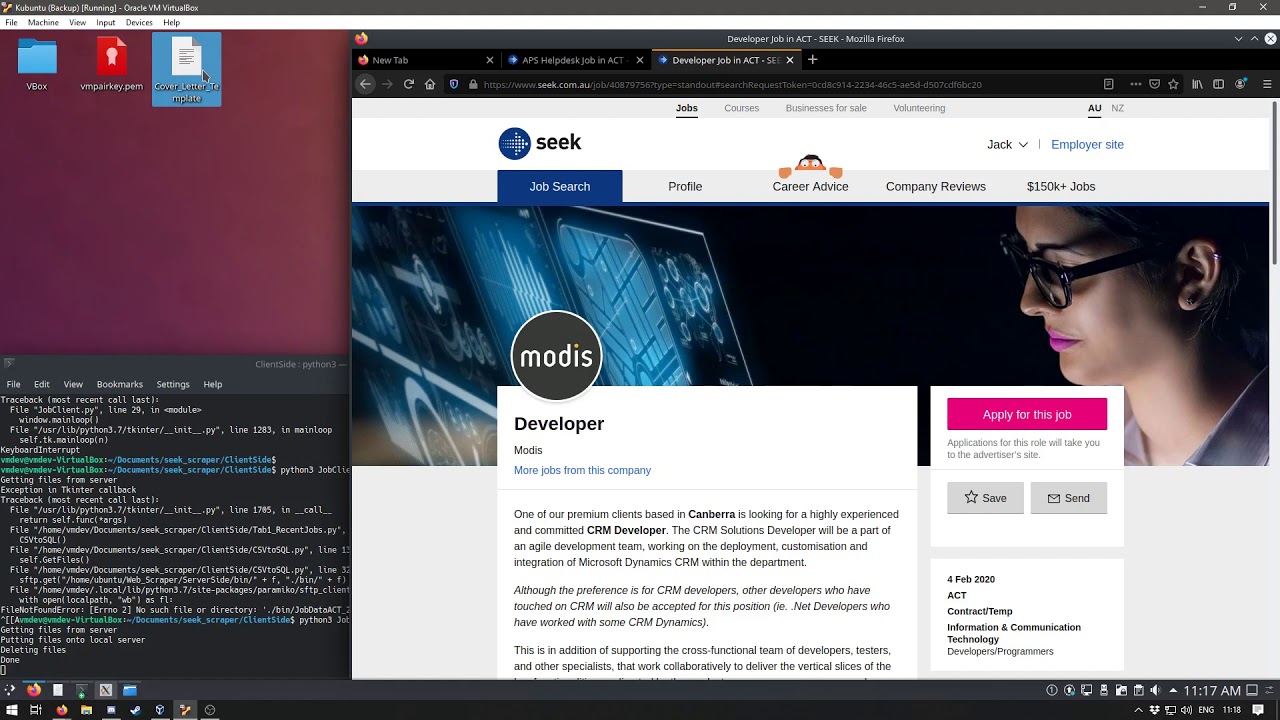Bookmark this page with star icon
The height and width of the screenshot is (720, 1280).
tap(1173, 85)
